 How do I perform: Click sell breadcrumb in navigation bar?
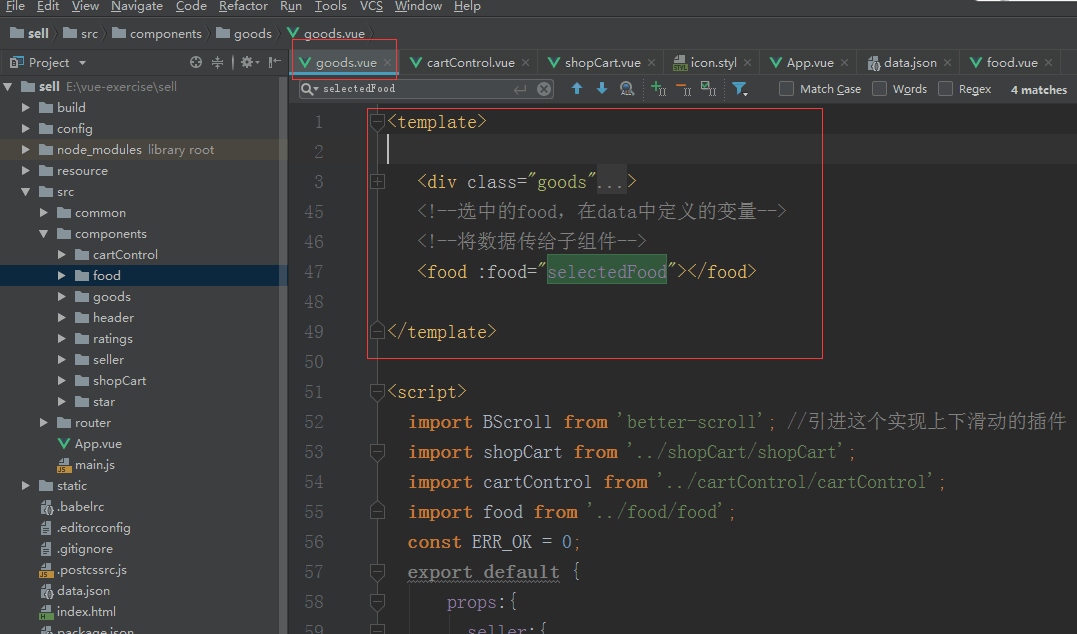point(30,34)
